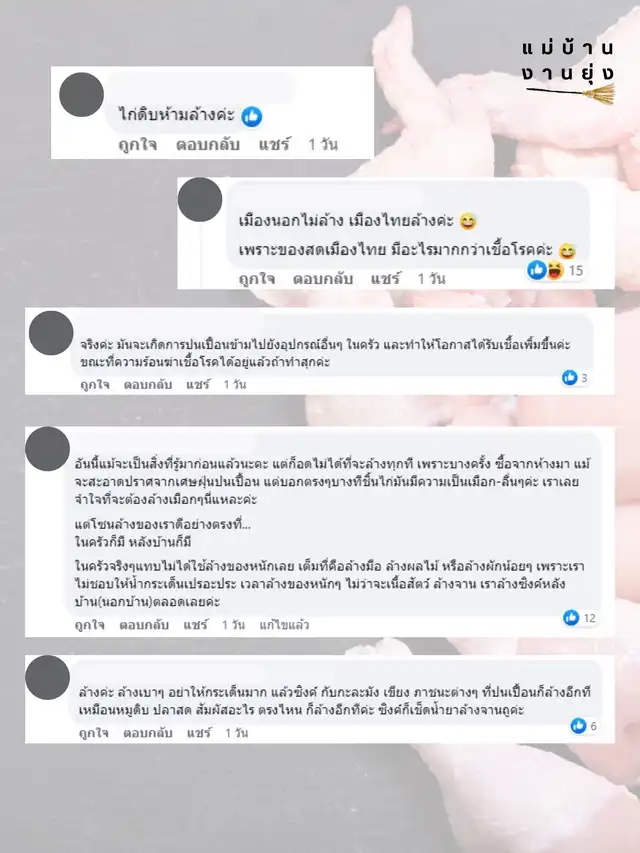This screenshot has height=853, width=640.
Task: Click the thumbs-up icon showing 6 likes
Action: click(579, 725)
